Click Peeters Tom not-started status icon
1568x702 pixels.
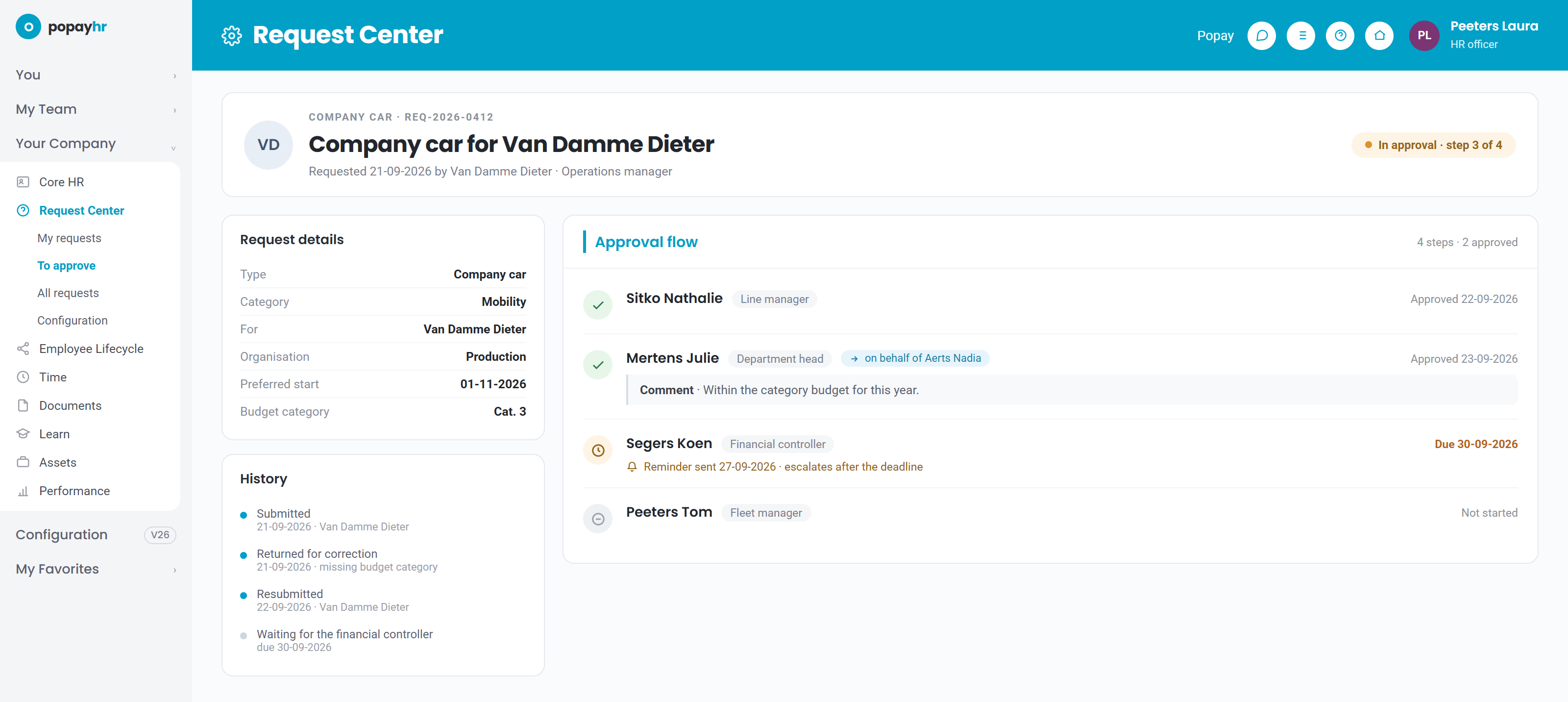click(598, 519)
